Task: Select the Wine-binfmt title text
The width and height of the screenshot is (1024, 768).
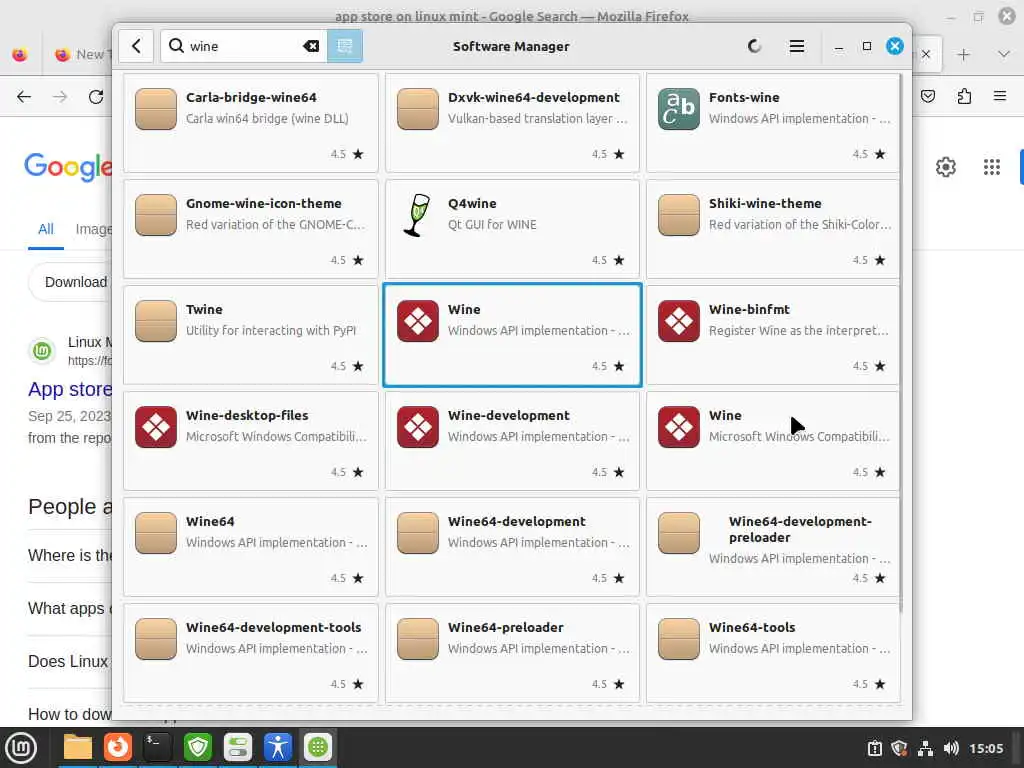Action: point(749,309)
